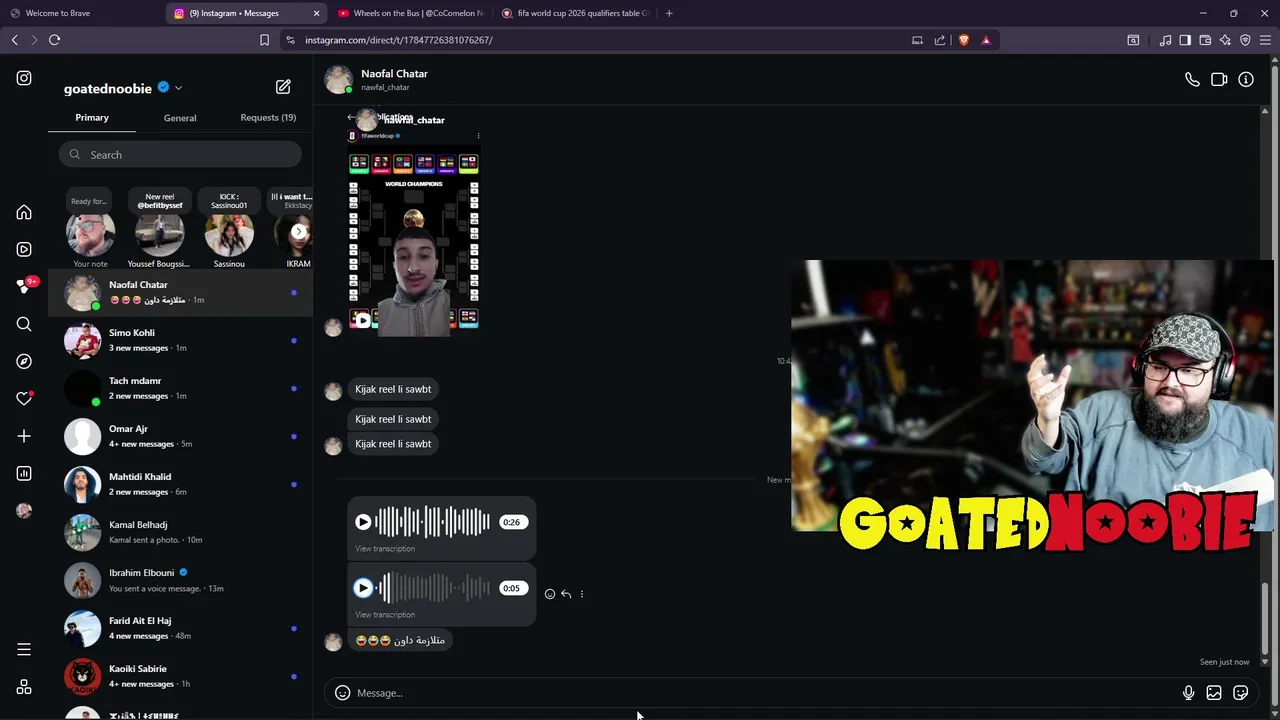Viewport: 1280px width, 720px height.
Task: Open Mahtidi Khalid conversation
Action: click(180, 484)
